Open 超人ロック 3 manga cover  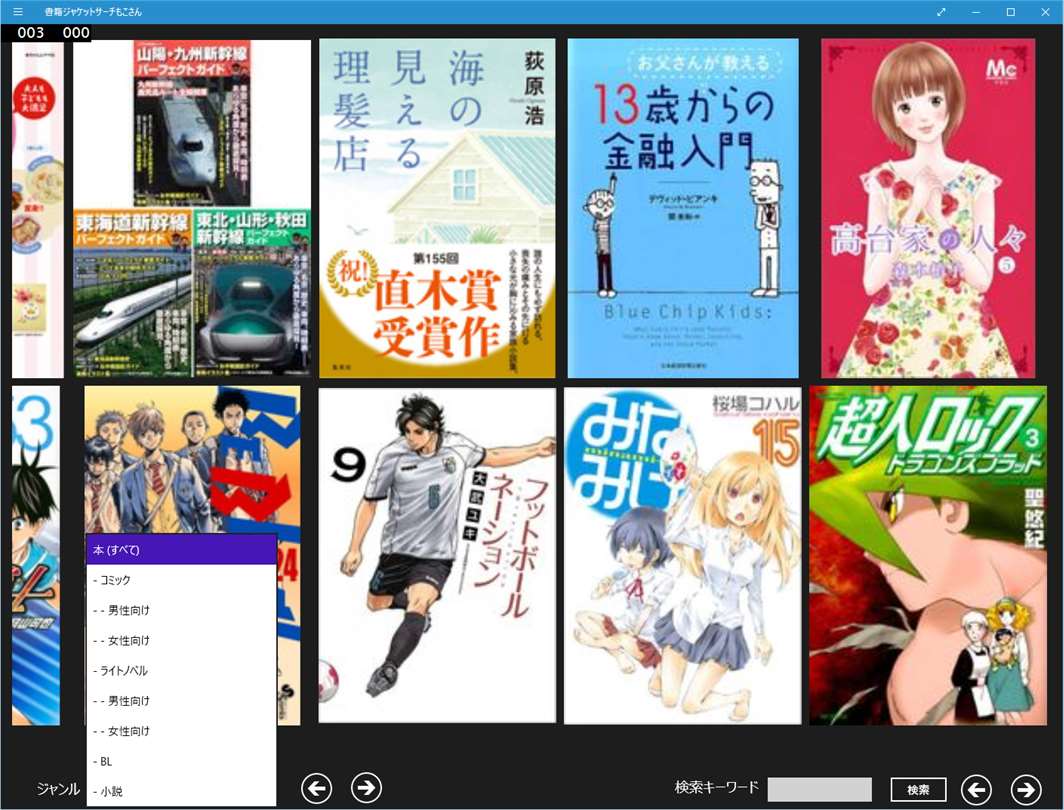[x=928, y=555]
